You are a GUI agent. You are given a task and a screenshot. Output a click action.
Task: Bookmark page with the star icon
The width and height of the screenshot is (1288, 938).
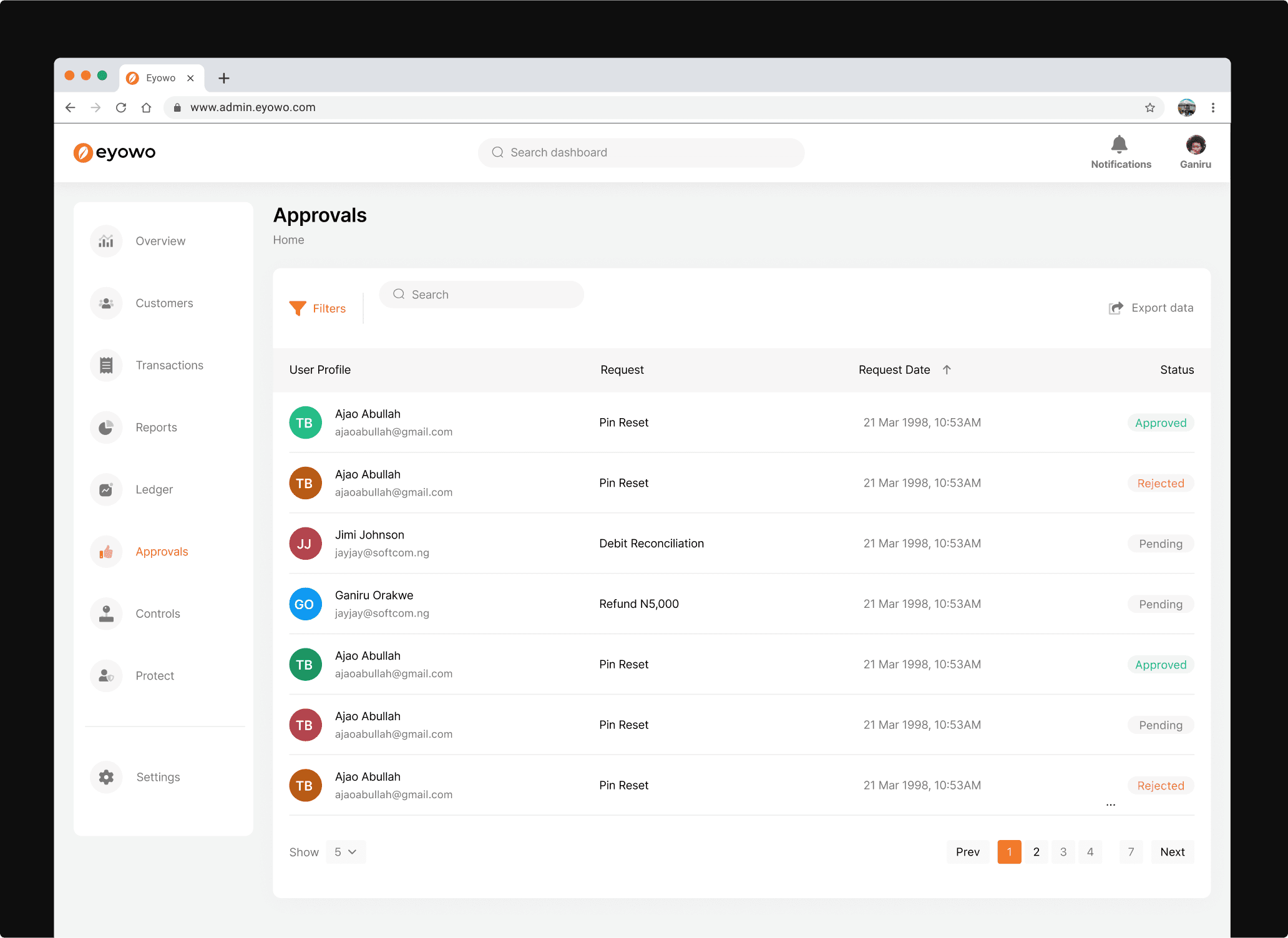1149,108
